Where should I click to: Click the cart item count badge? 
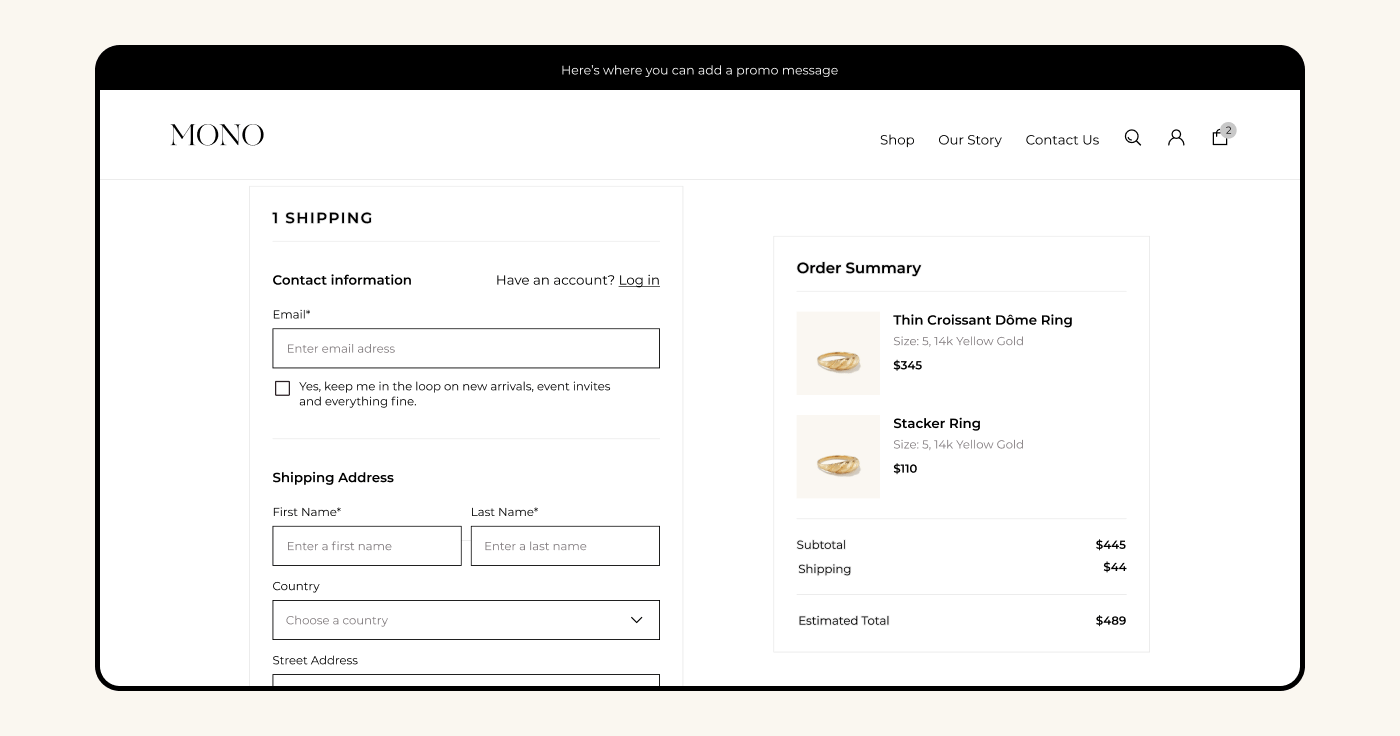coord(1228,130)
